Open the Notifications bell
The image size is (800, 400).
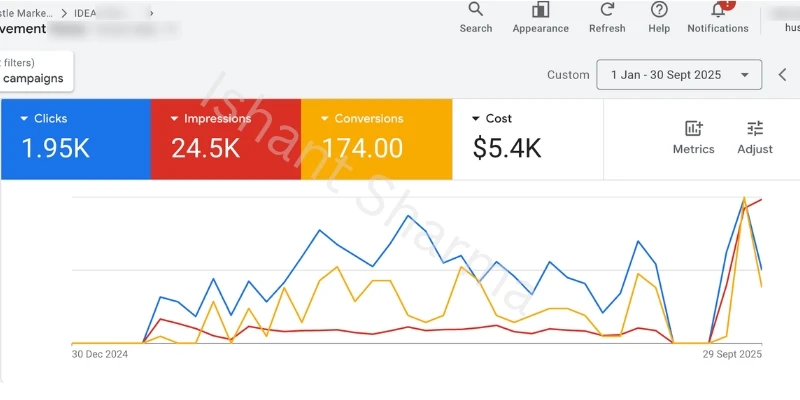[x=718, y=11]
